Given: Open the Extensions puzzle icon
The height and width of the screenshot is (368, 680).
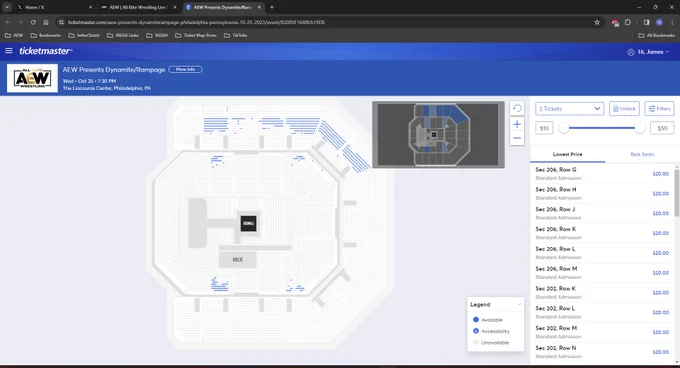Looking at the screenshot, I should coord(628,22).
